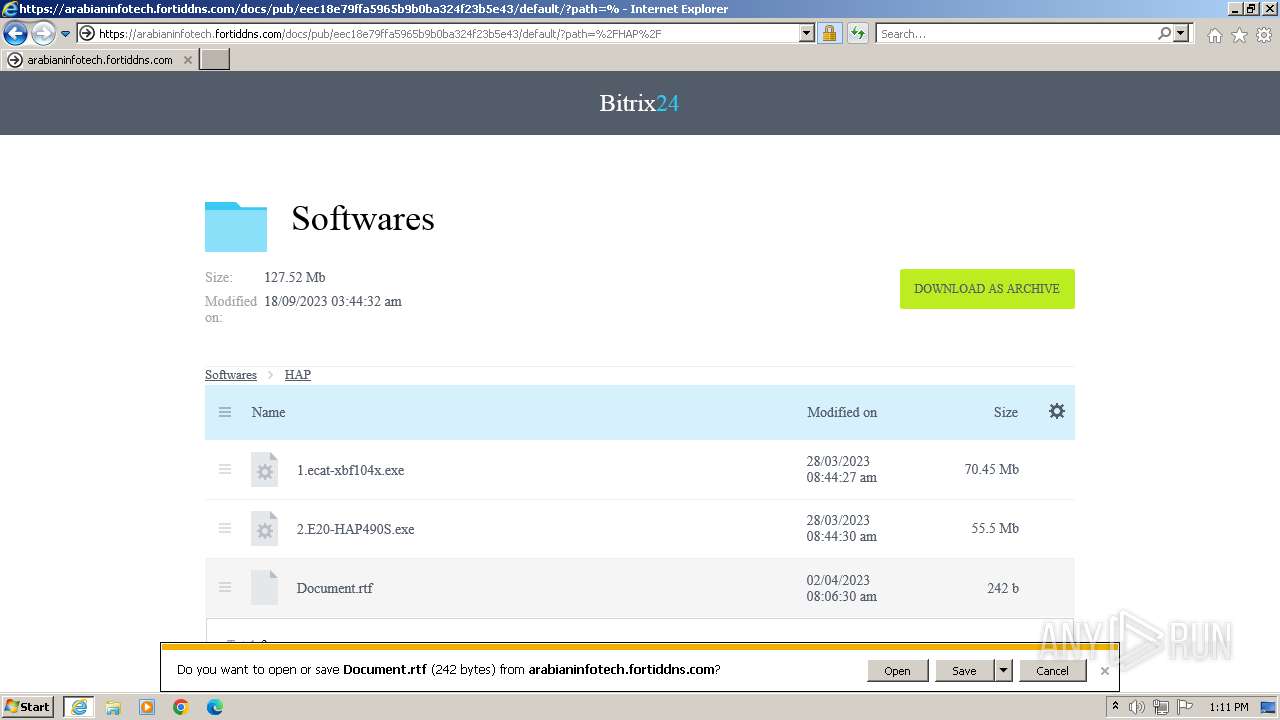1280x720 pixels.
Task: Open the File Explorer taskbar icon
Action: pyautogui.click(x=113, y=707)
